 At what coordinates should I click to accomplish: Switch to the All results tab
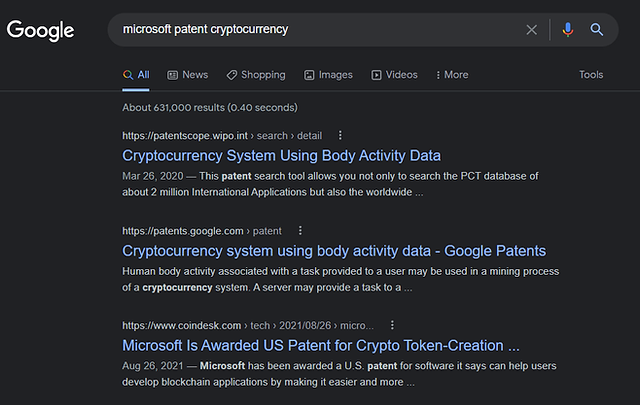coord(136,75)
